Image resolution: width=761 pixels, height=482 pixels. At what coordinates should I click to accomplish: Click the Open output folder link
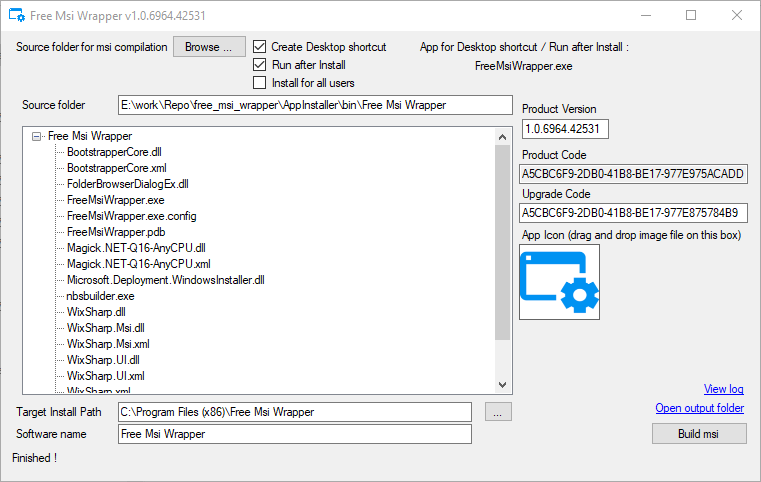tap(699, 408)
